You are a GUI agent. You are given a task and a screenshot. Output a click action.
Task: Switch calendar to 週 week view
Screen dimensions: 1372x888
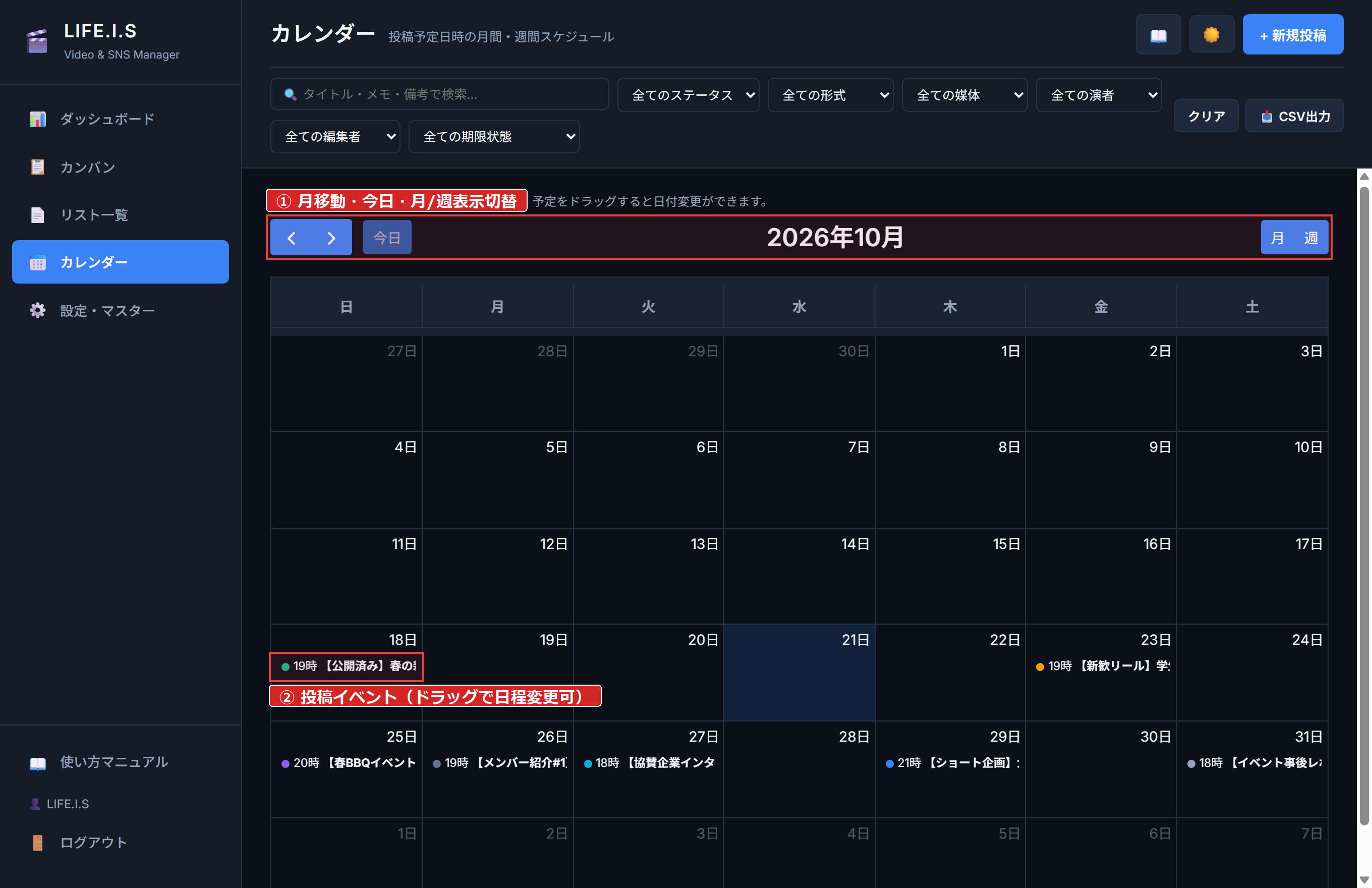click(1311, 238)
